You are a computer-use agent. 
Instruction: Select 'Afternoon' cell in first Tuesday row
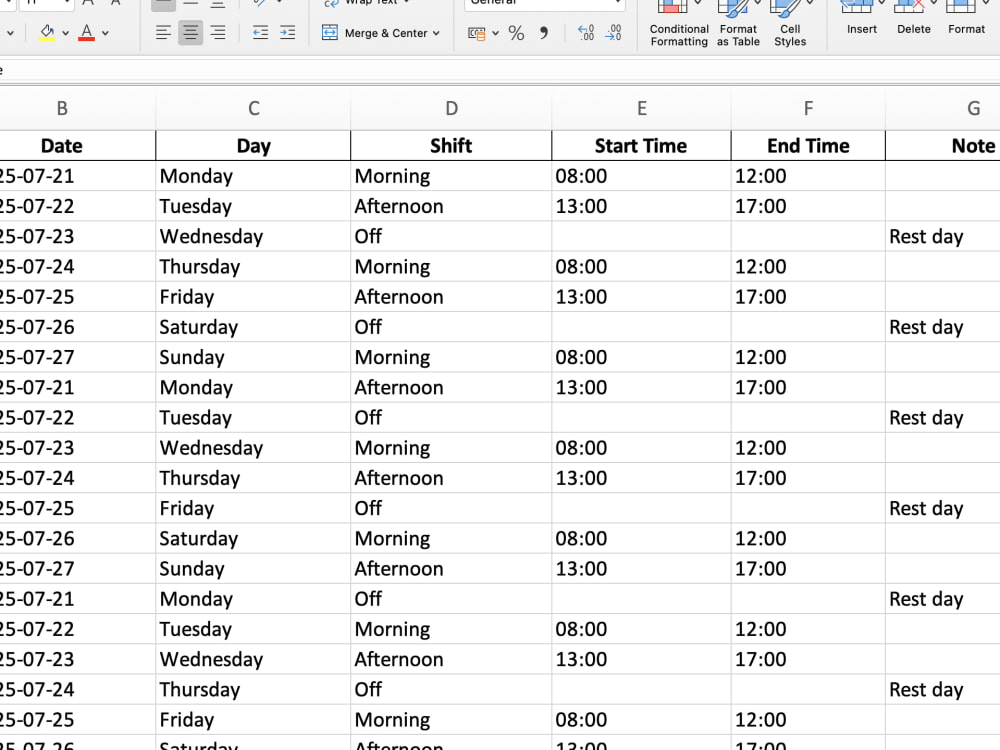pyautogui.click(x=451, y=206)
